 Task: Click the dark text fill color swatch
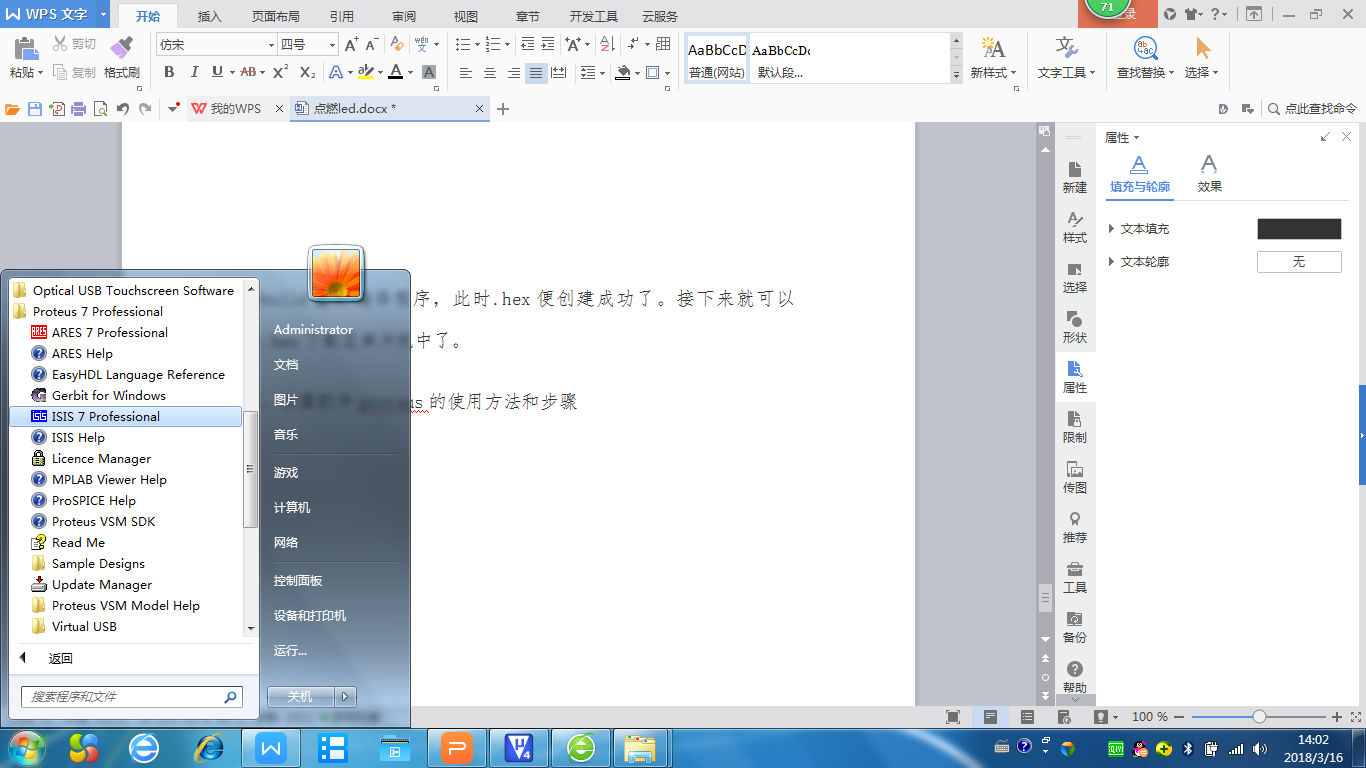pos(1299,229)
